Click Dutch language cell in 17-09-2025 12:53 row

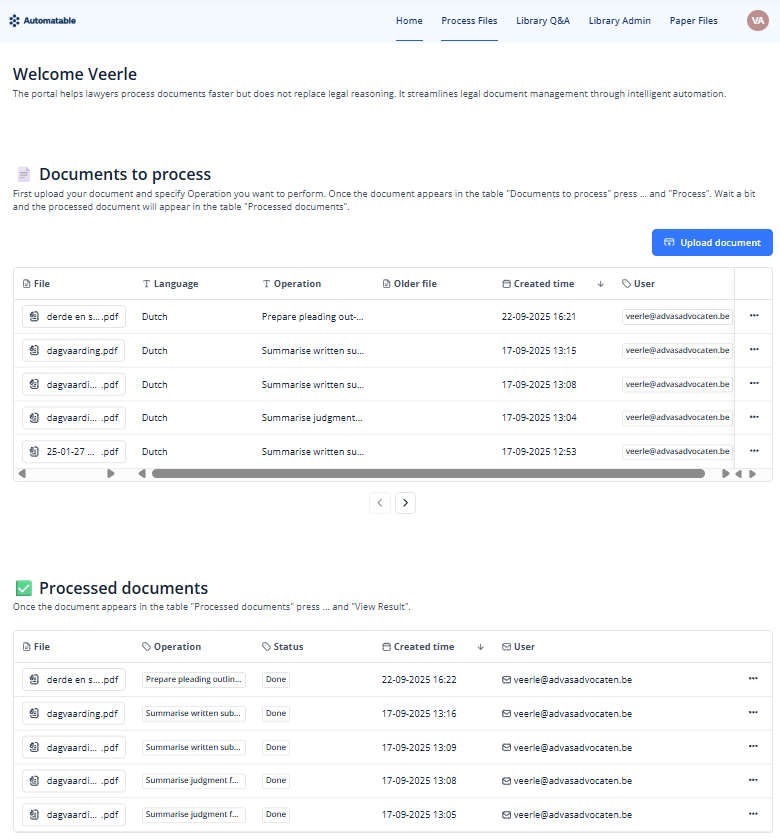(x=155, y=452)
